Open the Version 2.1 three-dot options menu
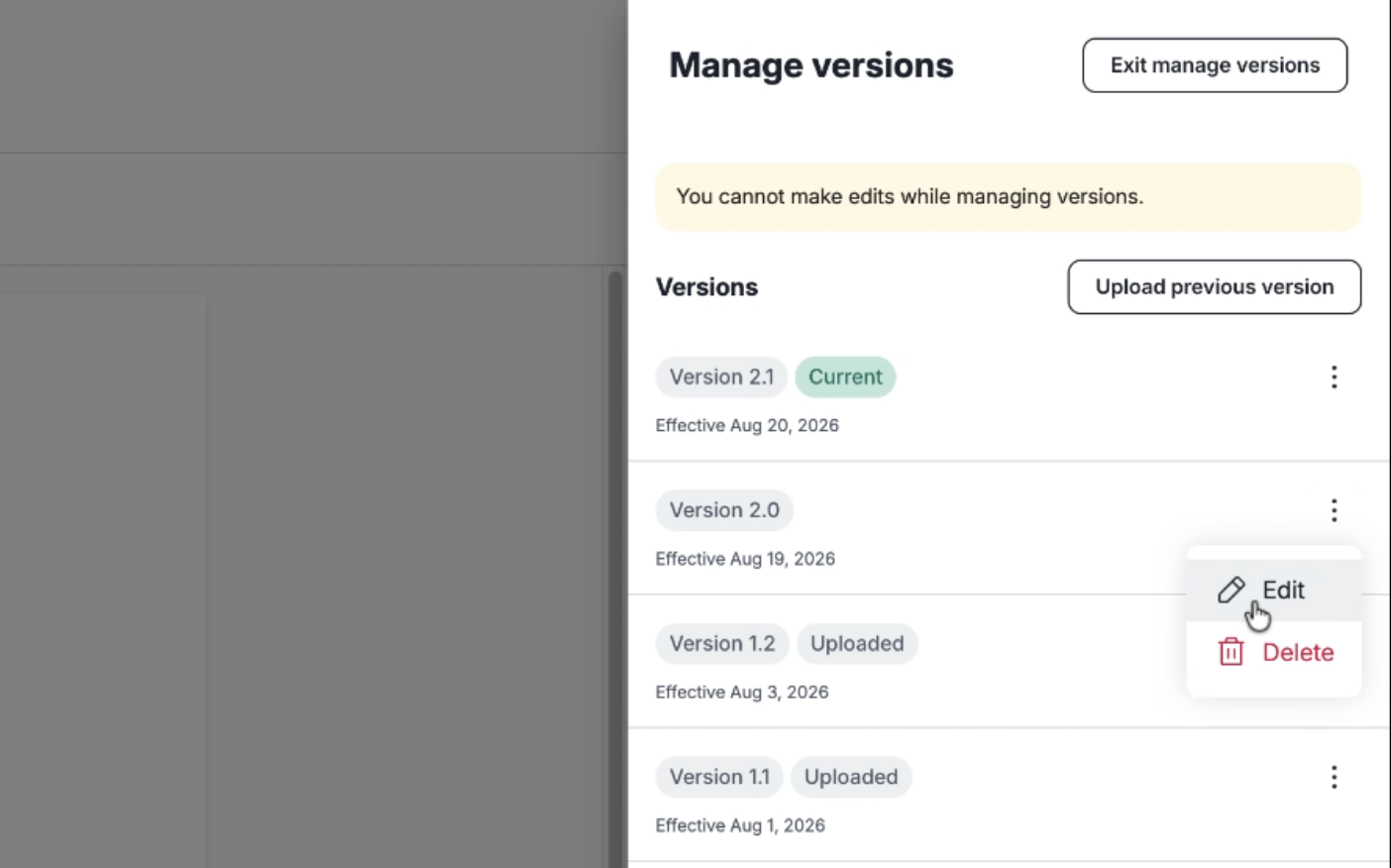Image resolution: width=1391 pixels, height=868 pixels. (x=1334, y=378)
